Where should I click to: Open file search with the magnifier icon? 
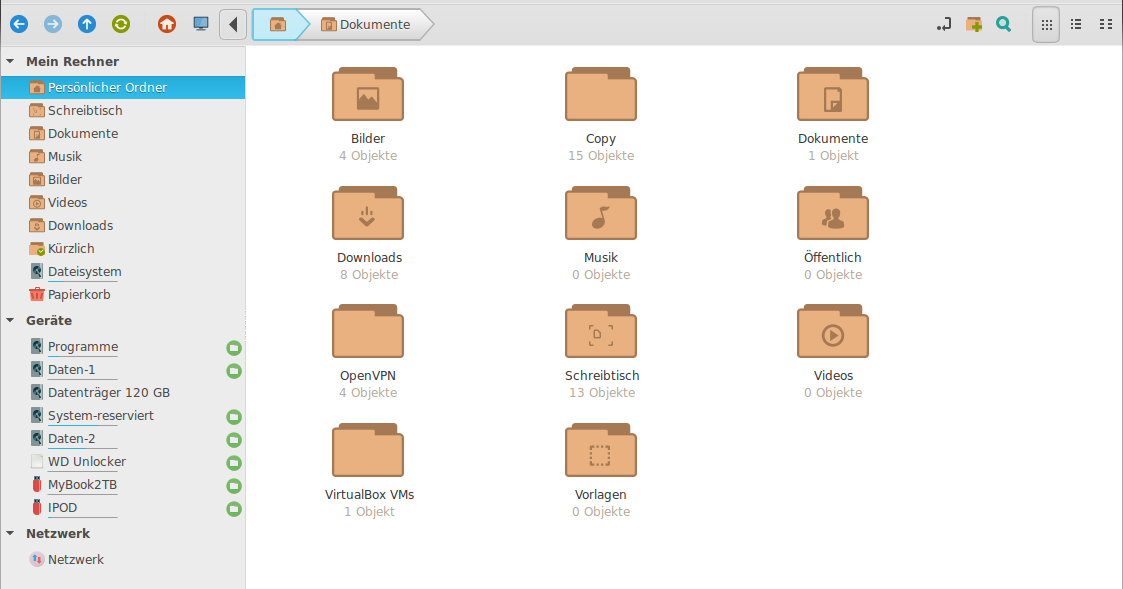pos(1004,24)
